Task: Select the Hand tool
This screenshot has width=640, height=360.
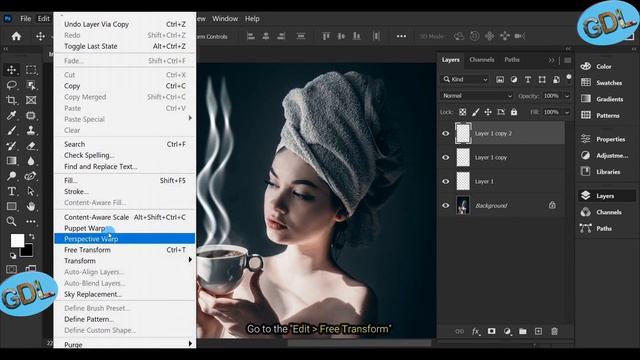Action: (x=31, y=206)
